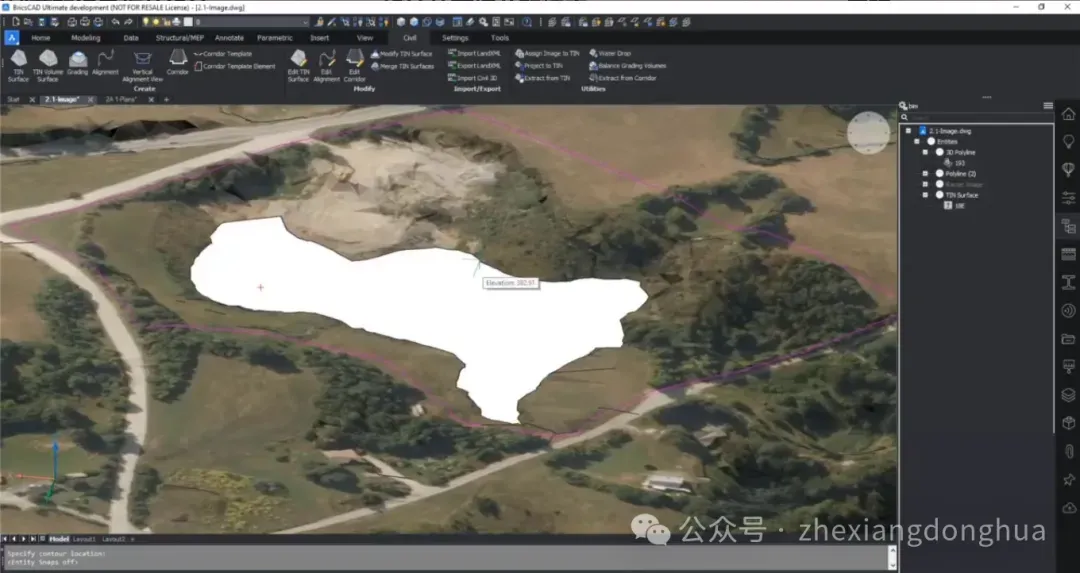
Task: Open the Attachments paperclip panel
Action: [x=1068, y=451]
